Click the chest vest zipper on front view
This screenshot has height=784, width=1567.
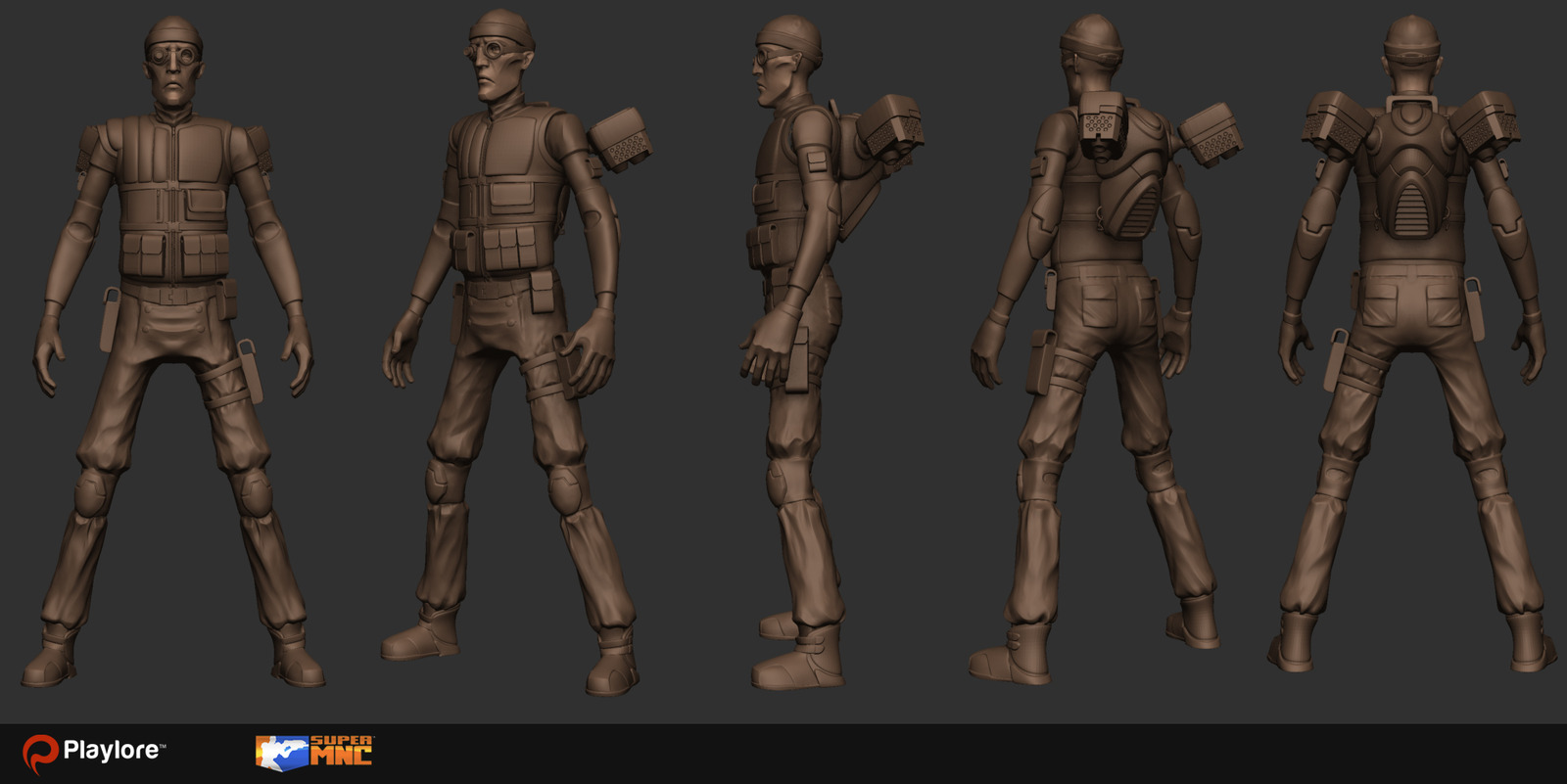point(174,196)
